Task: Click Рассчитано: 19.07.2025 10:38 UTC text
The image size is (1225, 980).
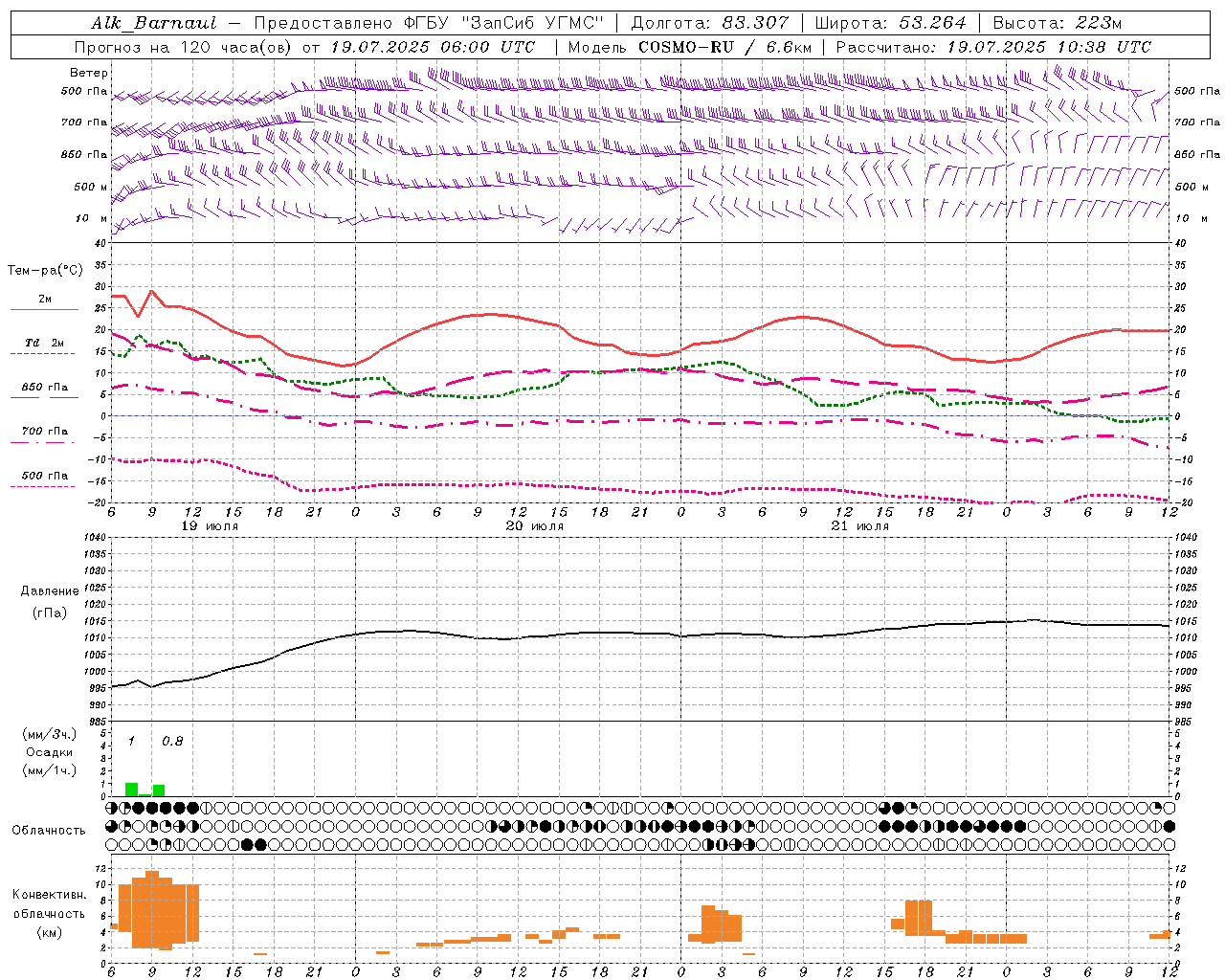Action: point(993,47)
